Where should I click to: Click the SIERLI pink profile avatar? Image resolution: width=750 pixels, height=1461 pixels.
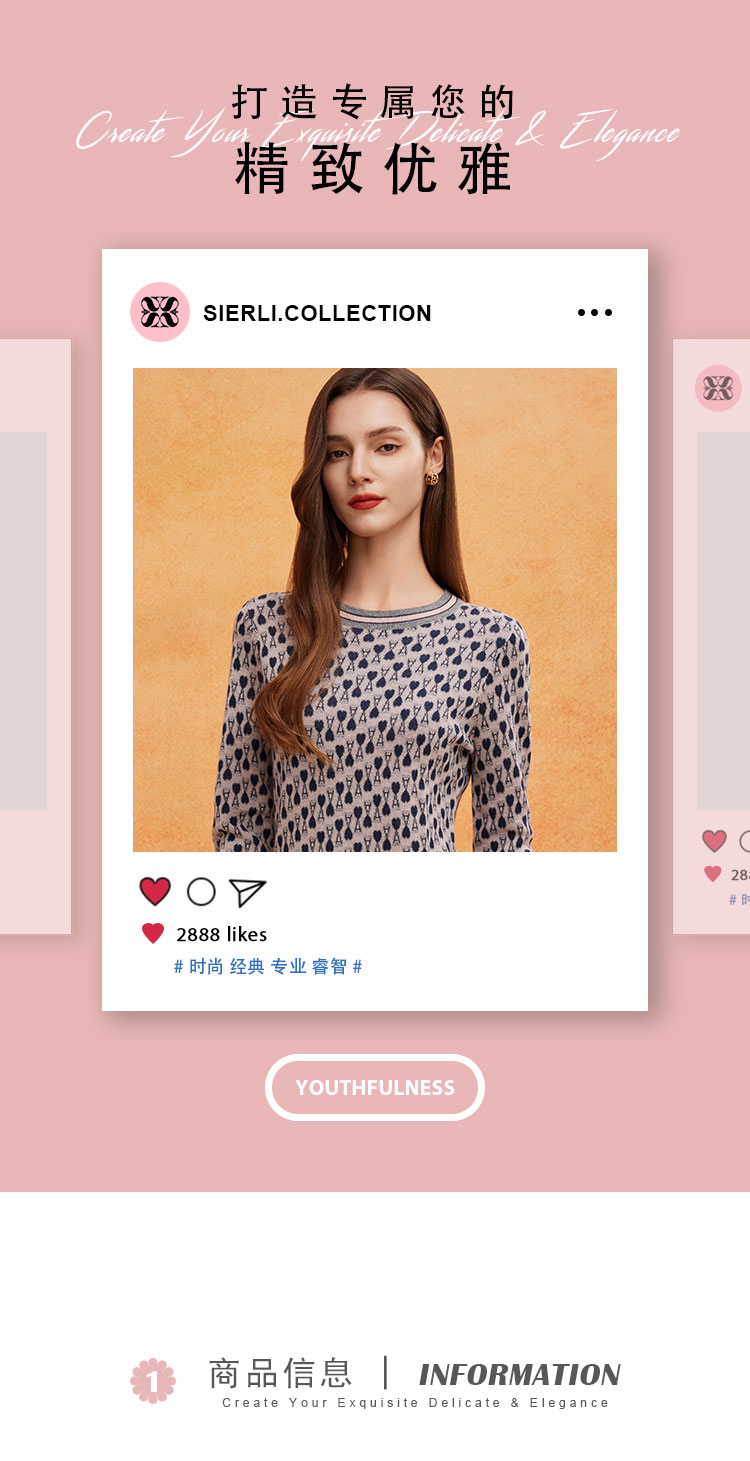(160, 312)
